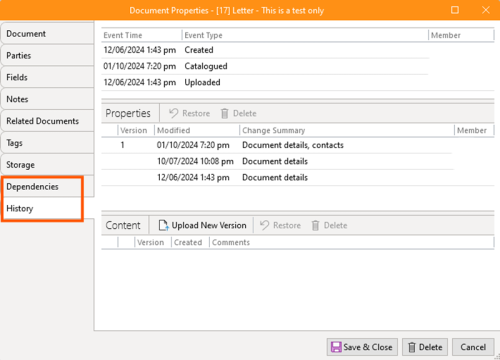The image size is (500, 360).
Task: Click the events Member column header
Action: [461, 35]
